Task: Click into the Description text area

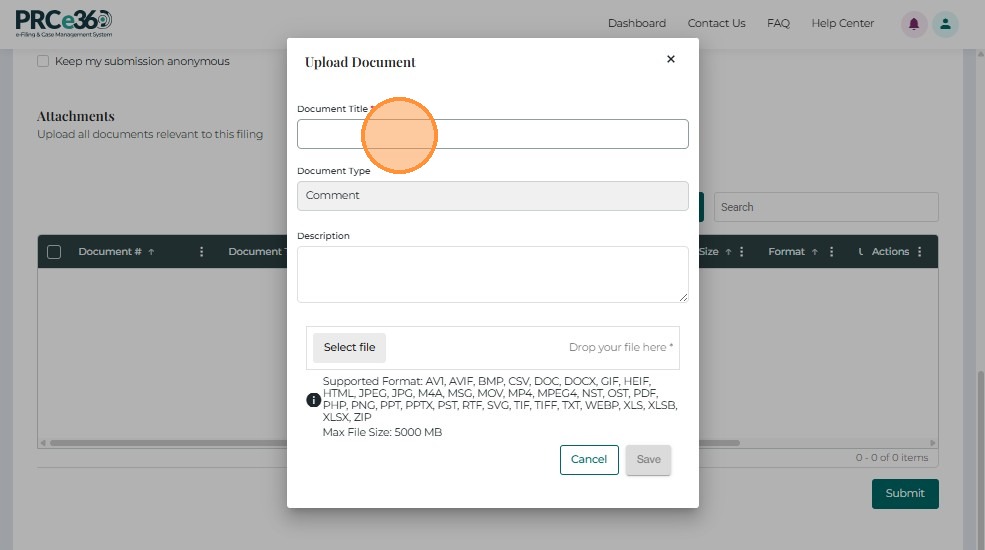Action: (492, 274)
